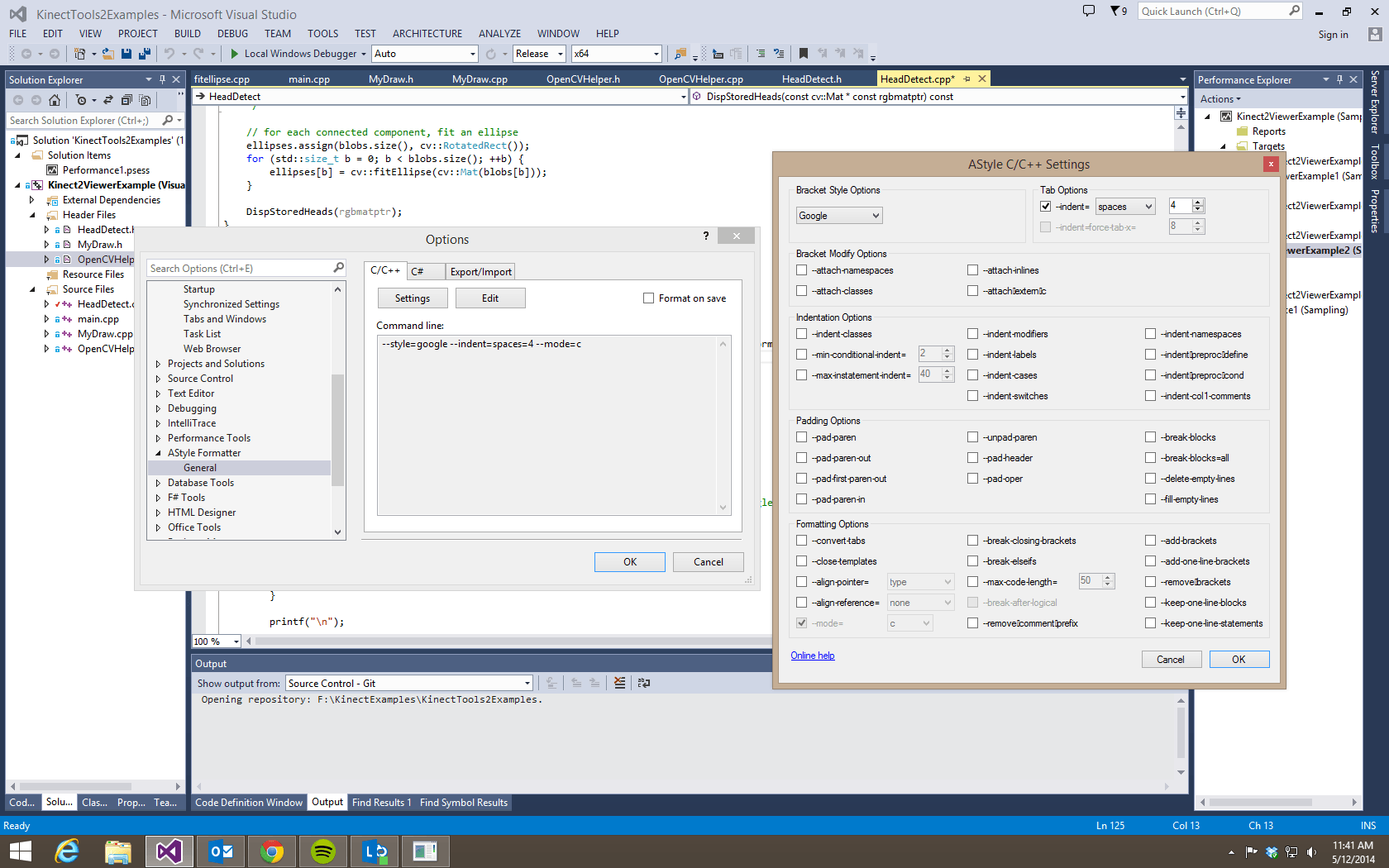This screenshot has height=868, width=1389.
Task: Click the New Project toolbar icon
Action: point(79,54)
